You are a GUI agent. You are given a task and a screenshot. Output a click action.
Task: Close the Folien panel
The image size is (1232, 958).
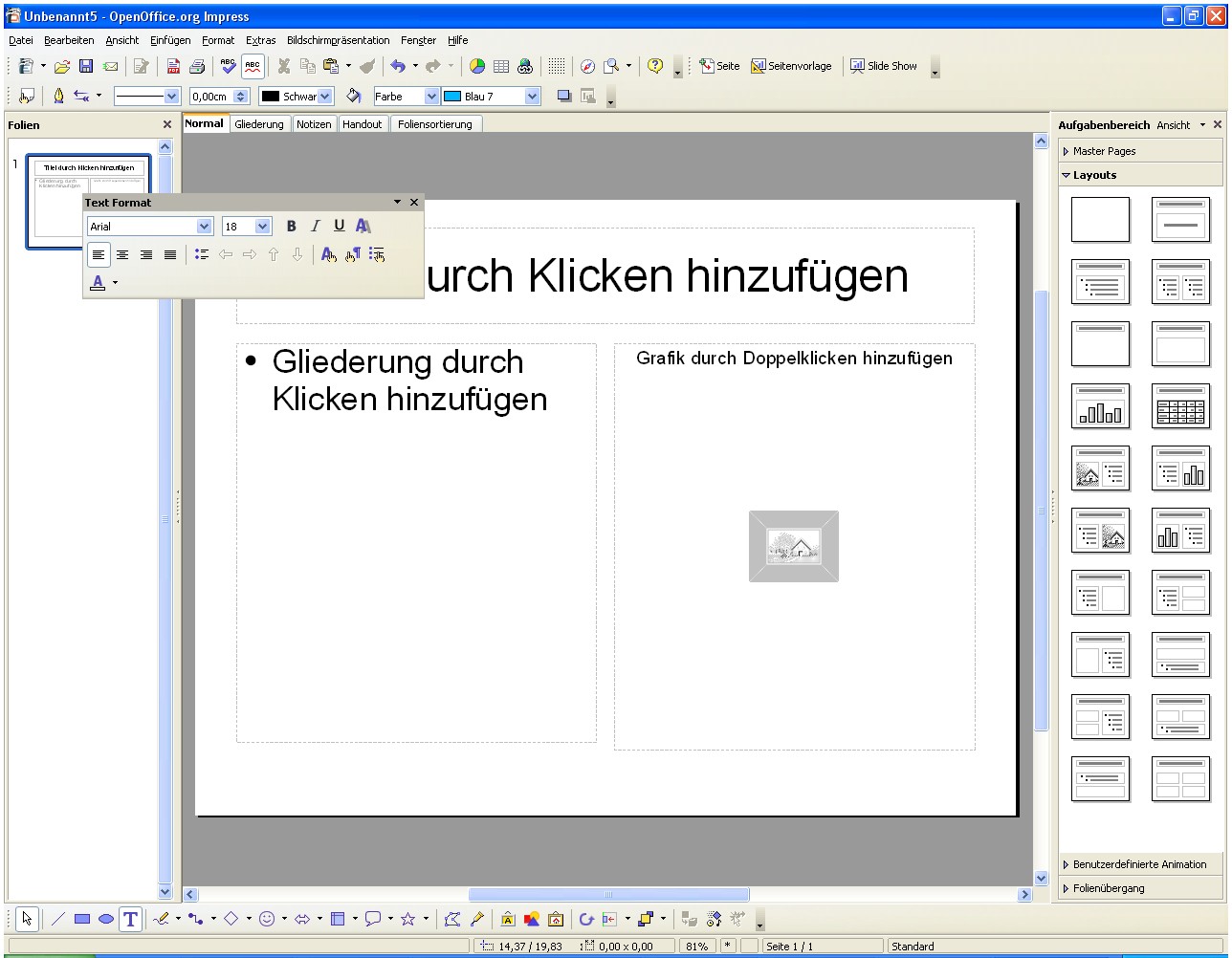(x=167, y=124)
